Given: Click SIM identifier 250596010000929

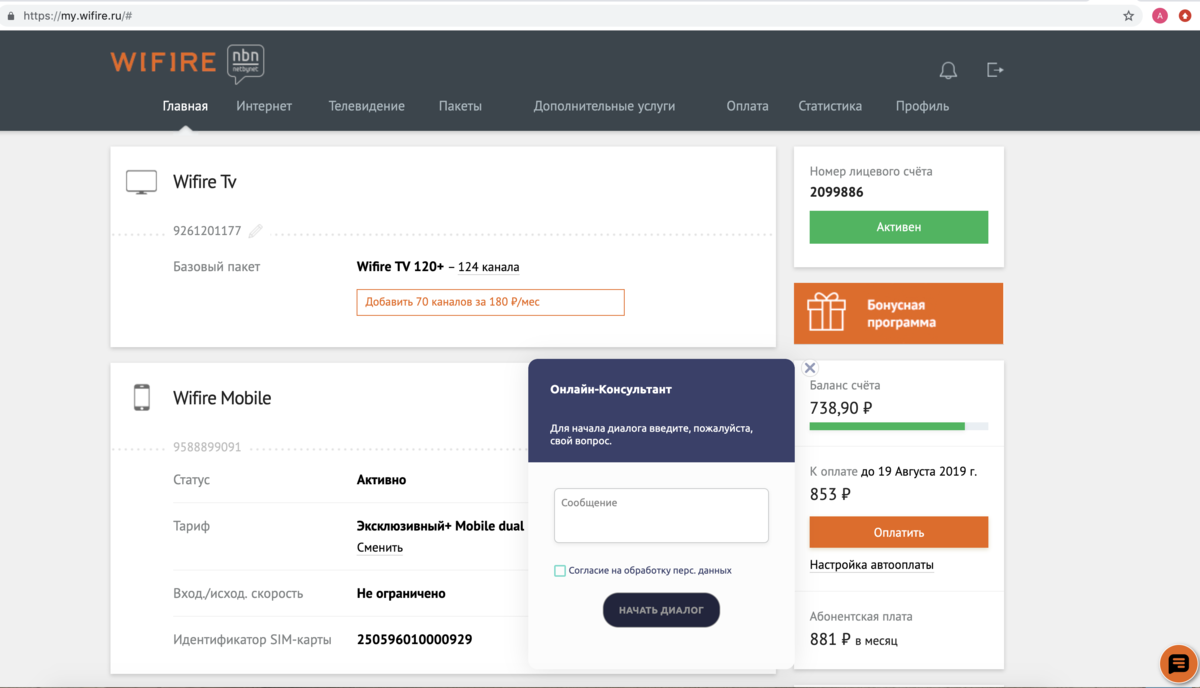Looking at the screenshot, I should (414, 639).
